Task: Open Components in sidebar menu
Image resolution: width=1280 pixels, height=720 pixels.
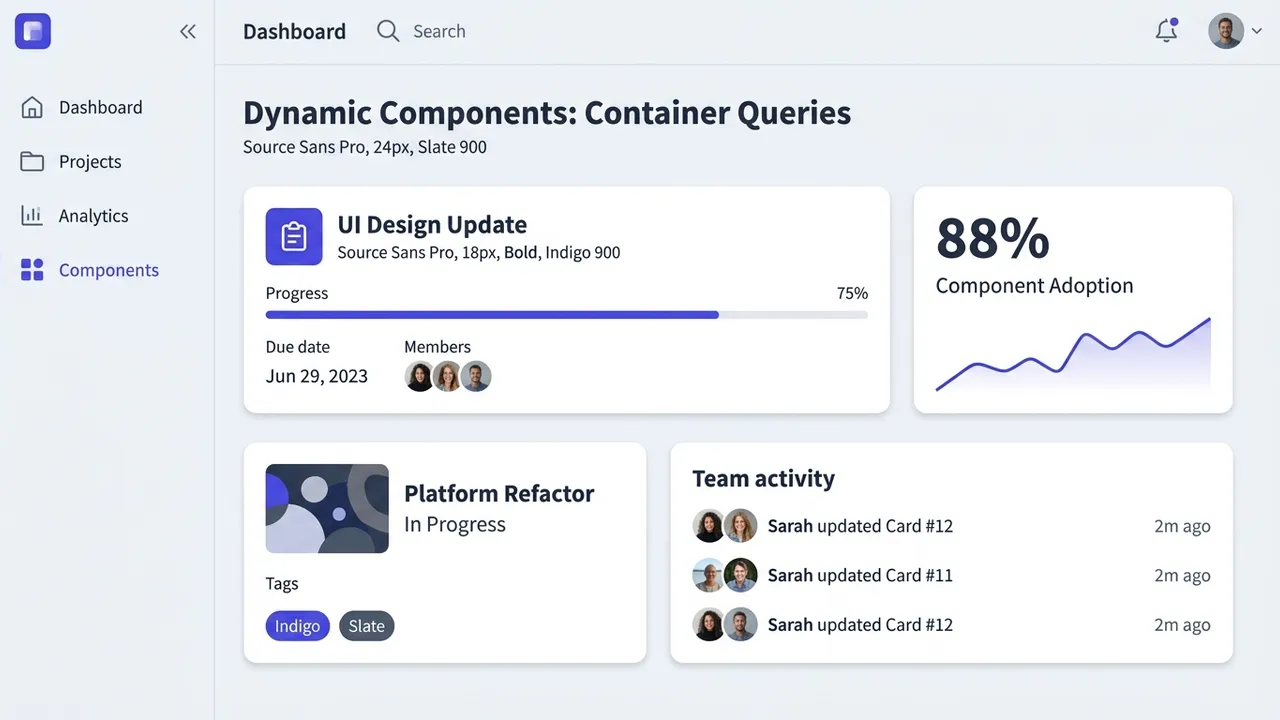Action: coord(107,269)
